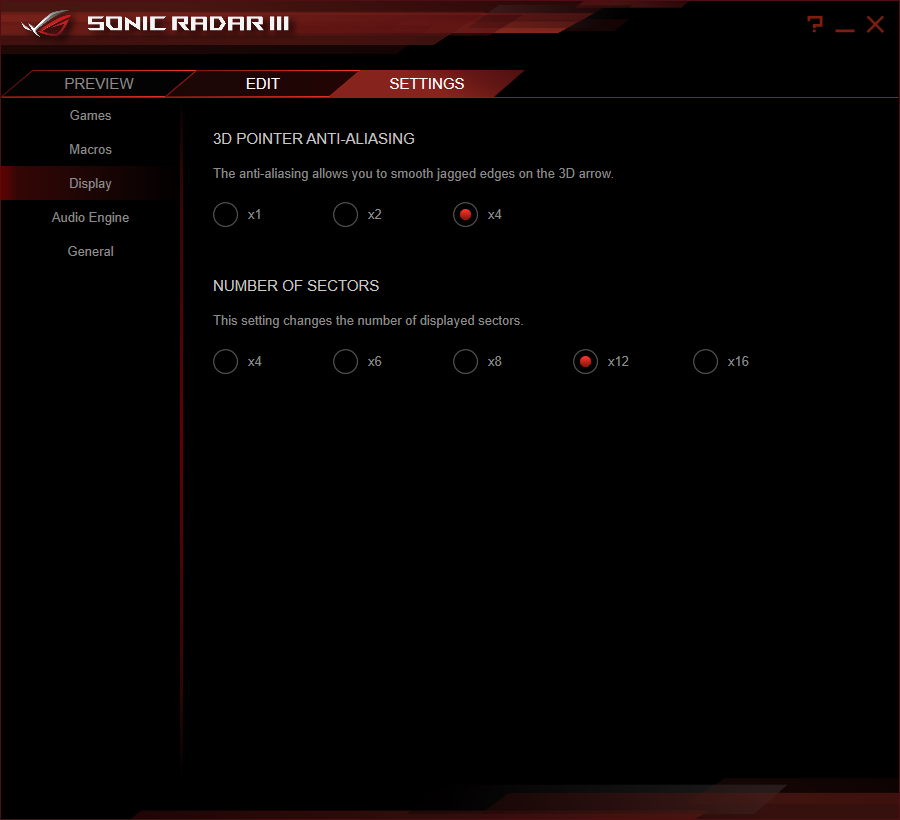Open the Macros settings section
This screenshot has width=900, height=820.
90,149
